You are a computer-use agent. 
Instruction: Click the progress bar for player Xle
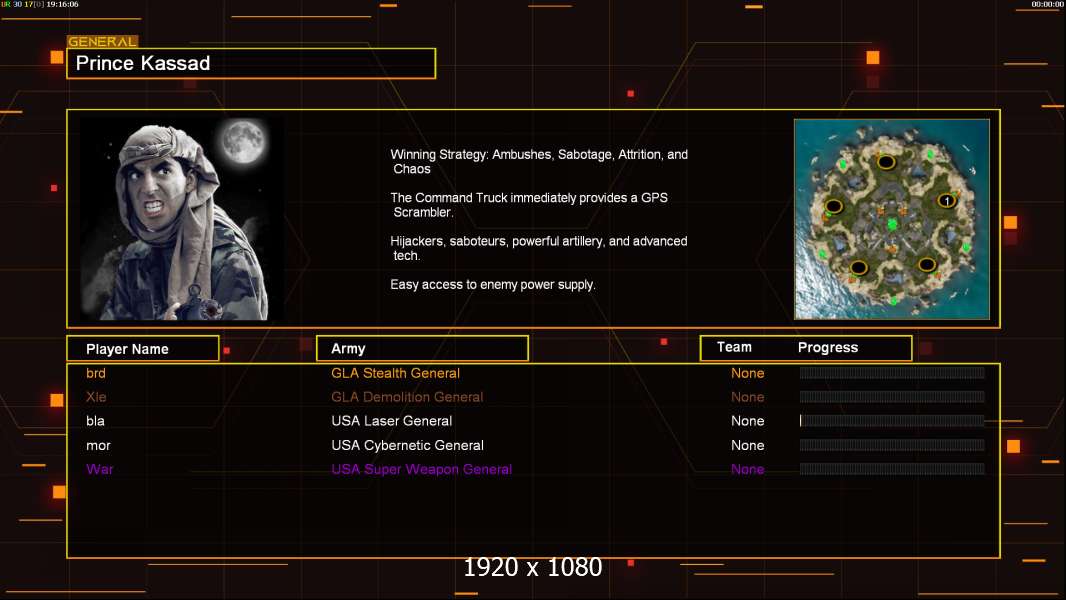pos(892,397)
